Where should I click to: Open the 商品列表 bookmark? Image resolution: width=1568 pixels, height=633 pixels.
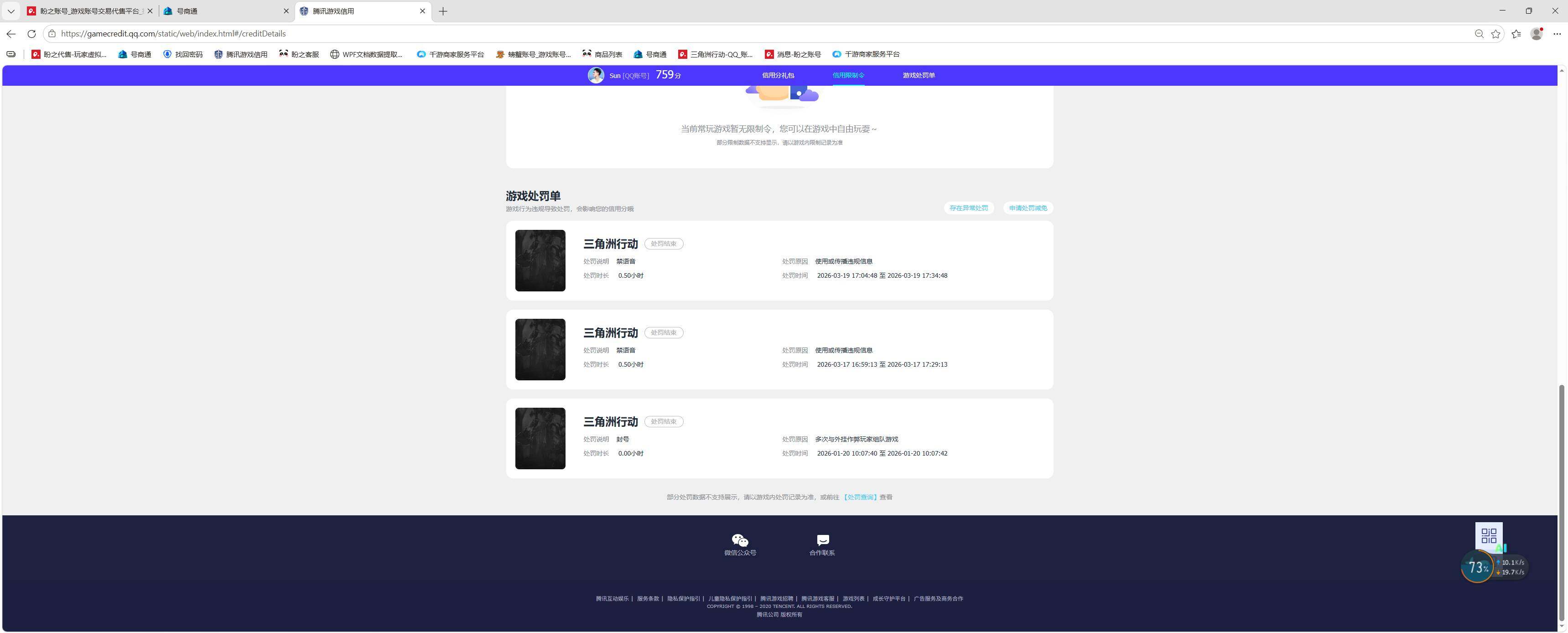click(602, 54)
